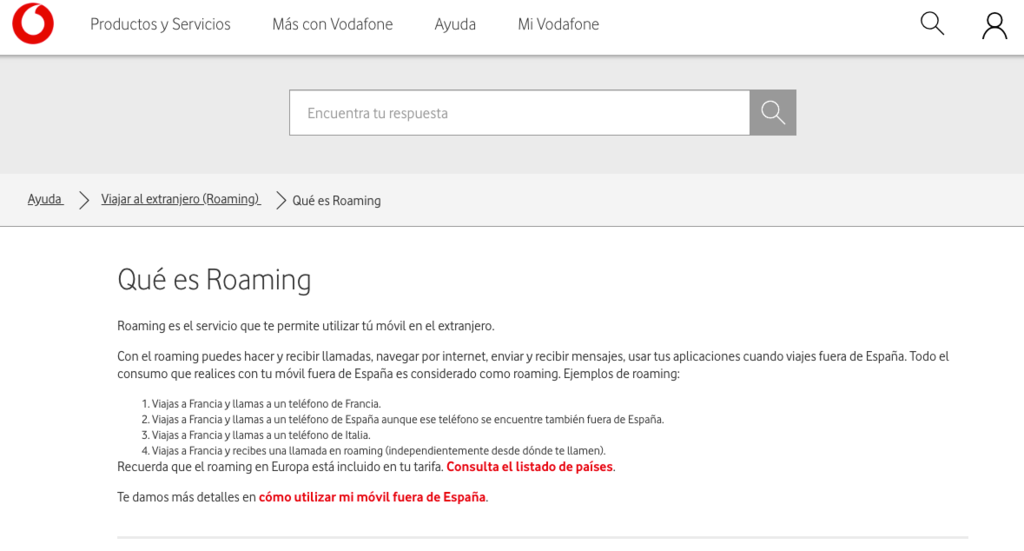Open the Viajar al extranjero (Roaming) breadcrumb
The width and height of the screenshot is (1024, 551).
coord(180,199)
